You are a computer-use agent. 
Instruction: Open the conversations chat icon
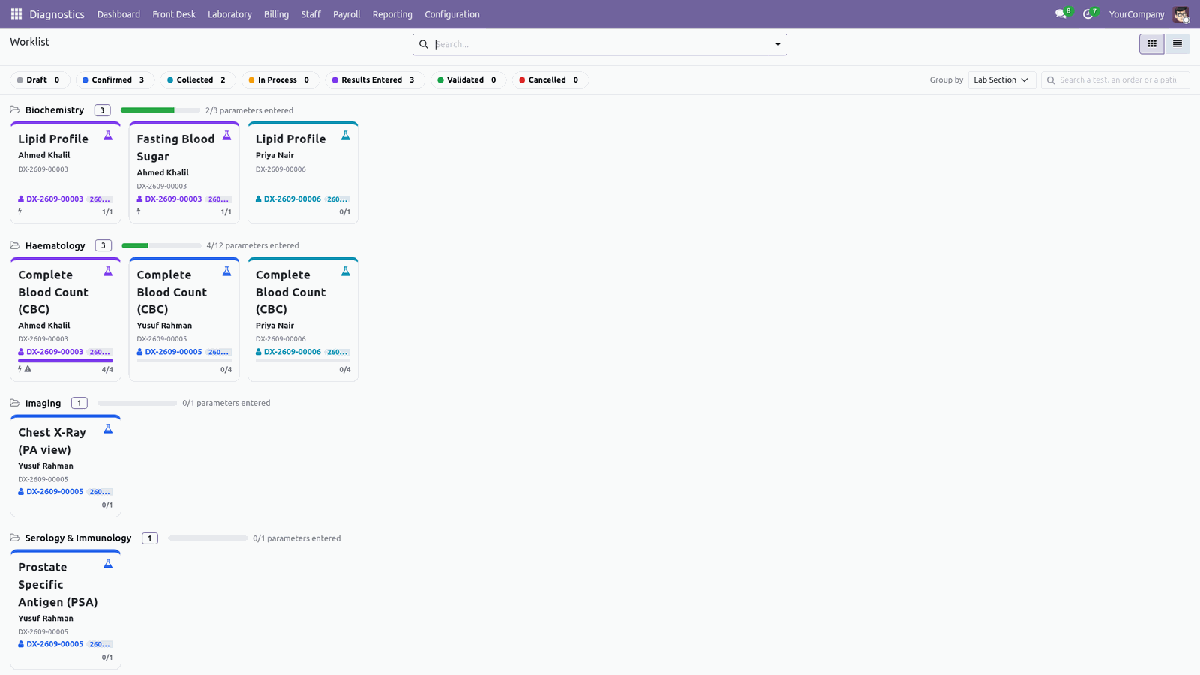[x=1061, y=14]
